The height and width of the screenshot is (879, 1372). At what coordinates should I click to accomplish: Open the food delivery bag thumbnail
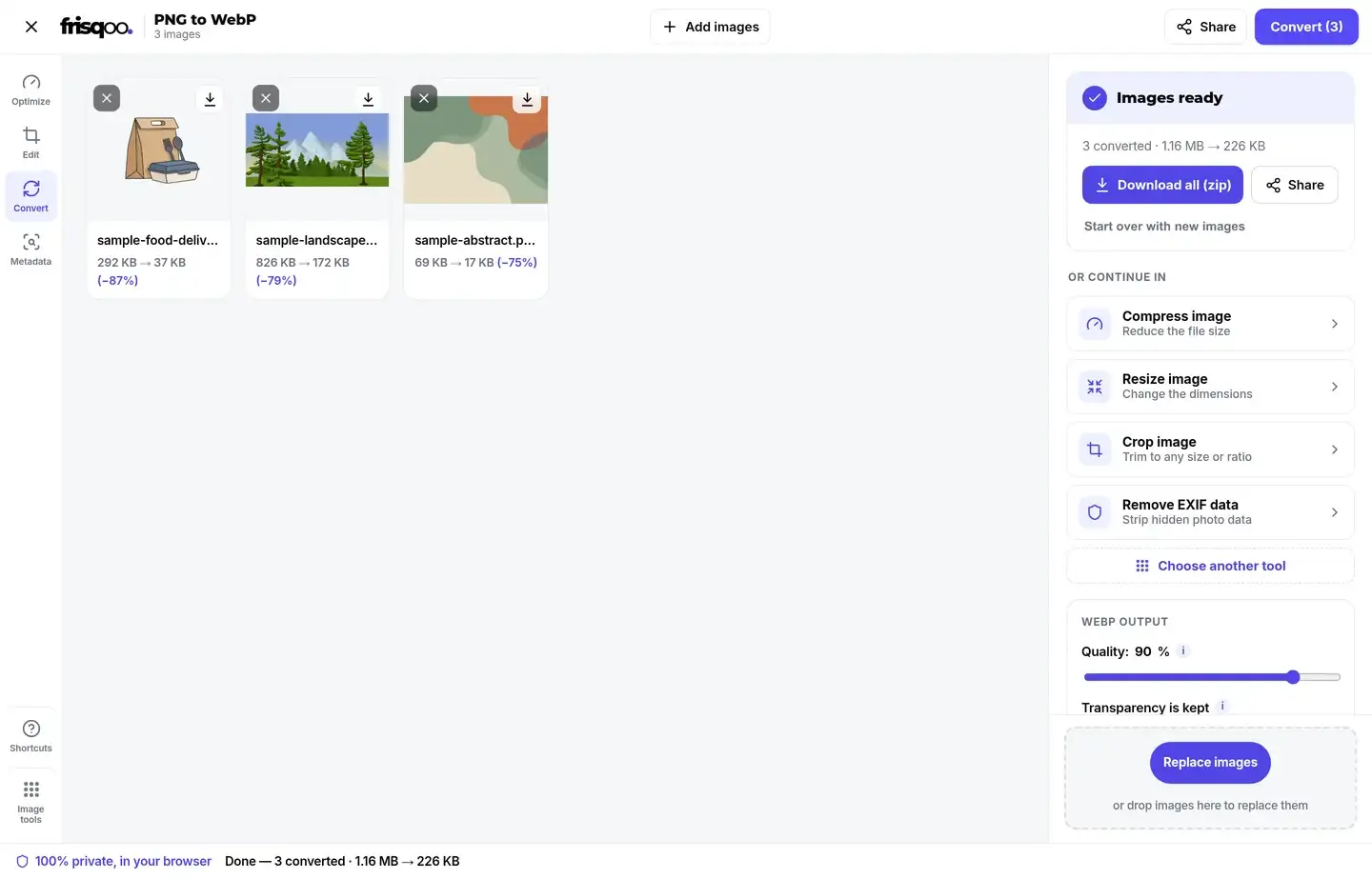pyautogui.click(x=159, y=150)
